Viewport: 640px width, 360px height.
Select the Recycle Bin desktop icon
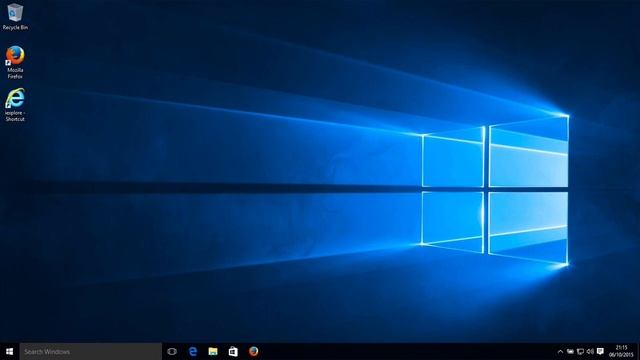click(x=15, y=16)
